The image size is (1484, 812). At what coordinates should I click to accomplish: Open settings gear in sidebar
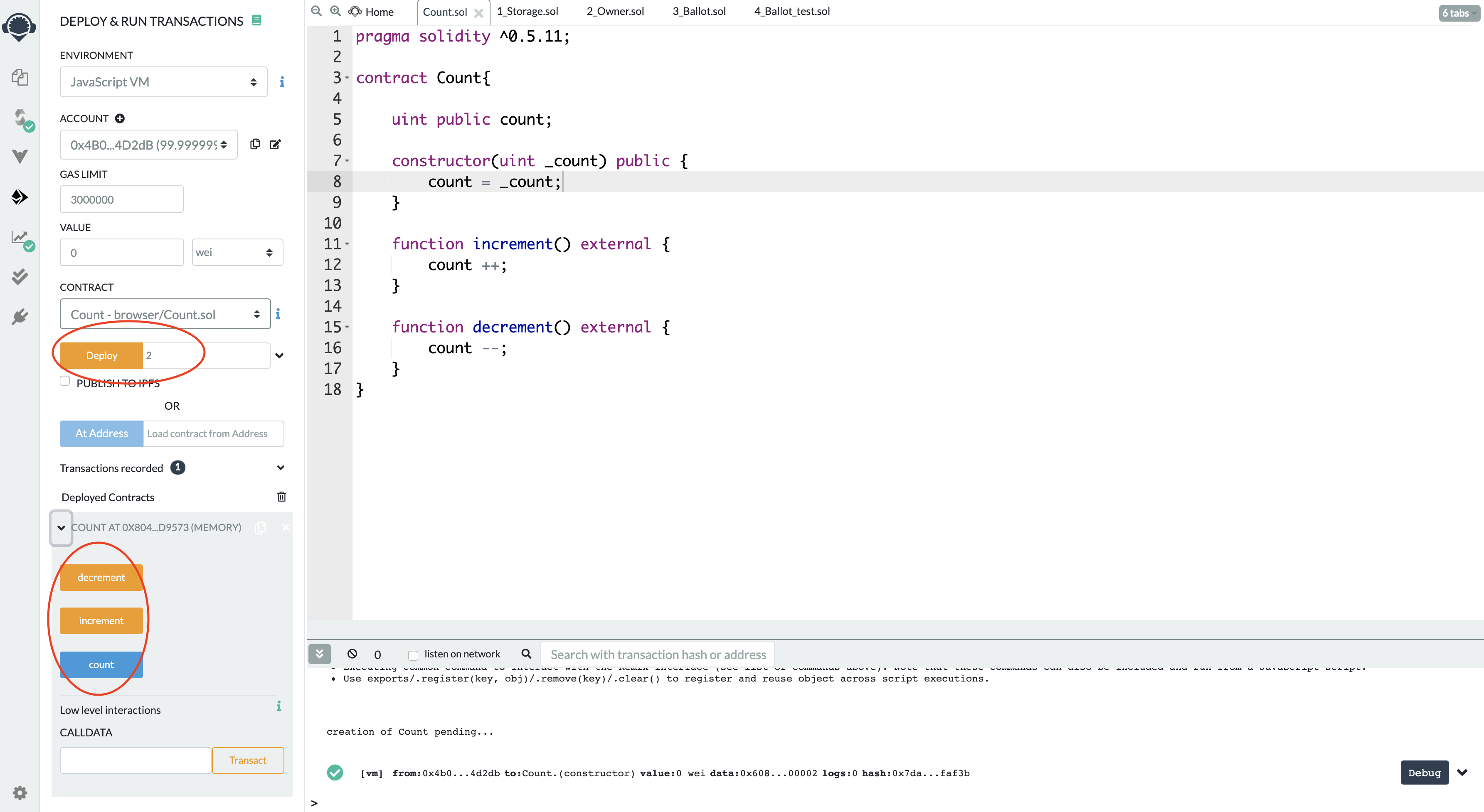tap(20, 792)
